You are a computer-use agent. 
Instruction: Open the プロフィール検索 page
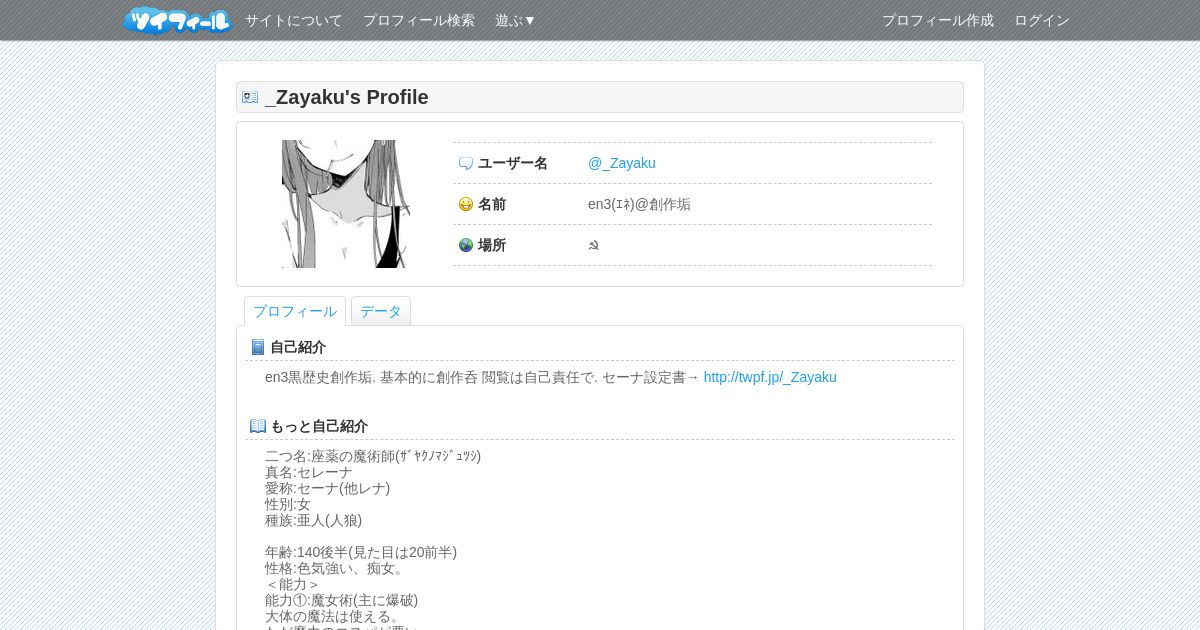(419, 20)
